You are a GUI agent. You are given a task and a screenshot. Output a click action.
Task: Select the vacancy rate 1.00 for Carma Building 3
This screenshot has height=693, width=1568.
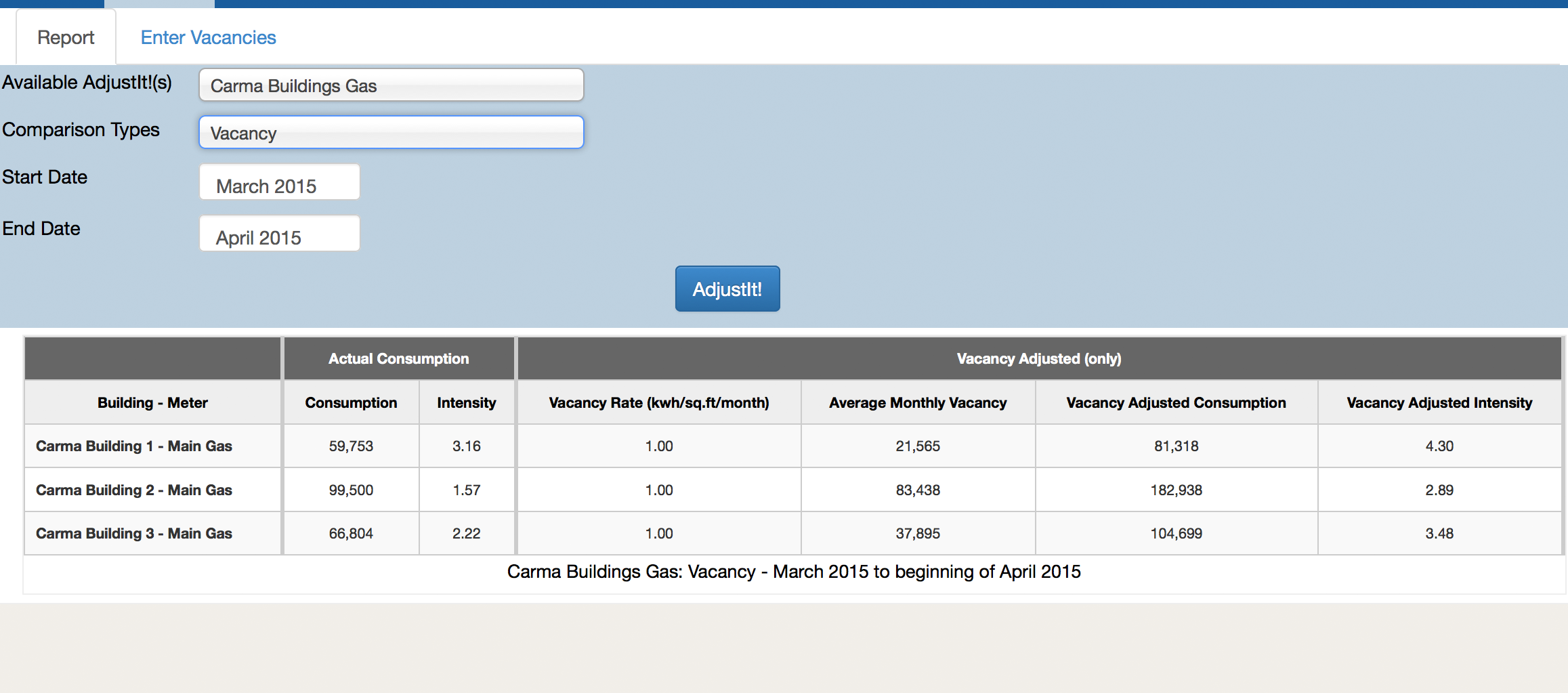point(659,533)
